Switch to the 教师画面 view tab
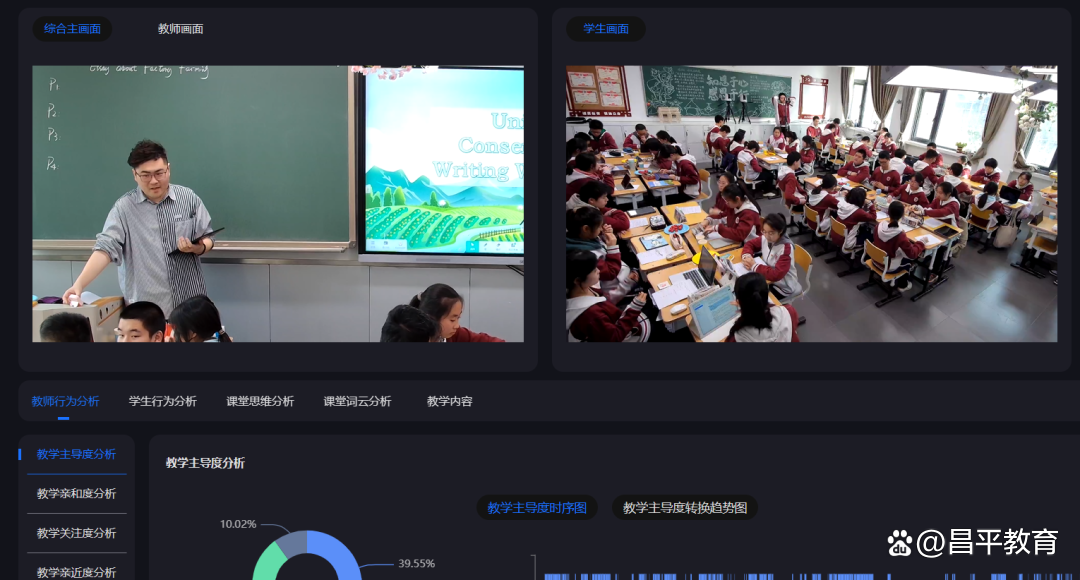The image size is (1080, 580). [x=180, y=29]
